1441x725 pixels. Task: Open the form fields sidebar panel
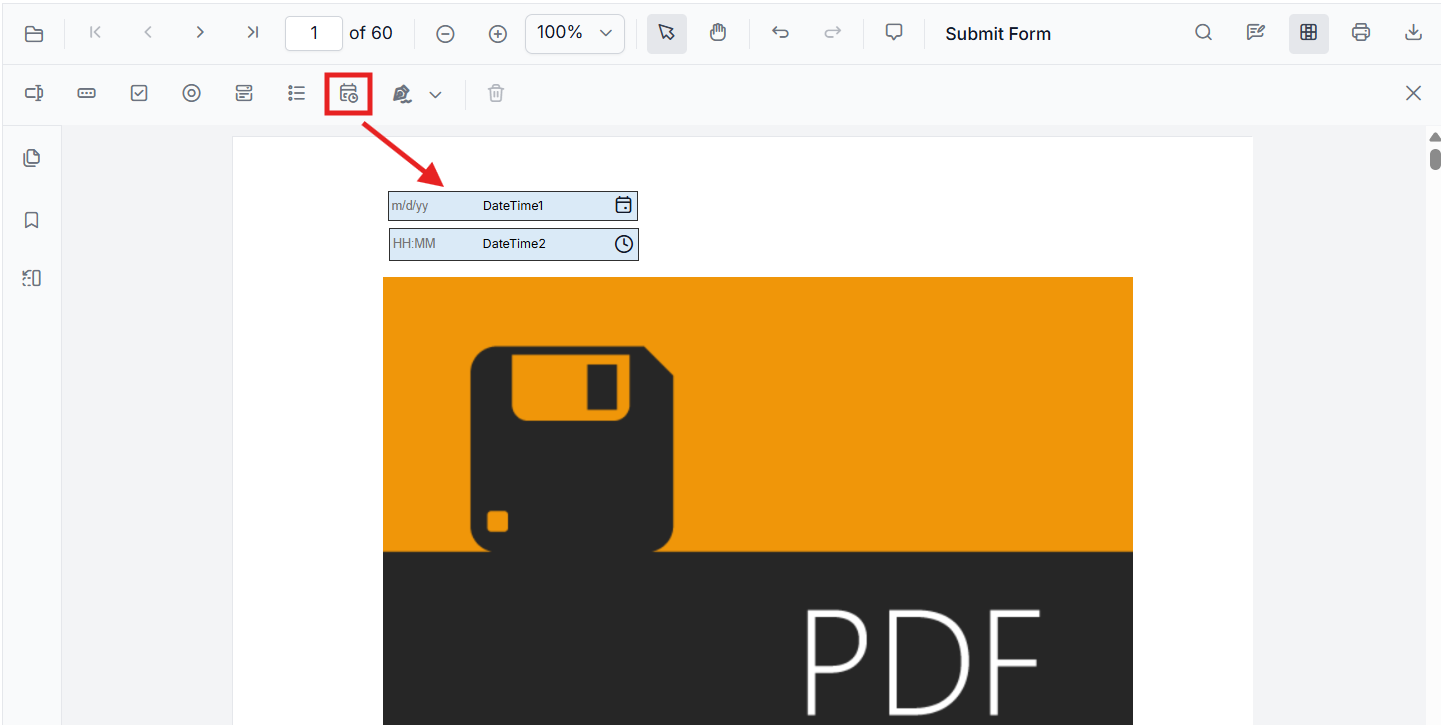[x=32, y=278]
